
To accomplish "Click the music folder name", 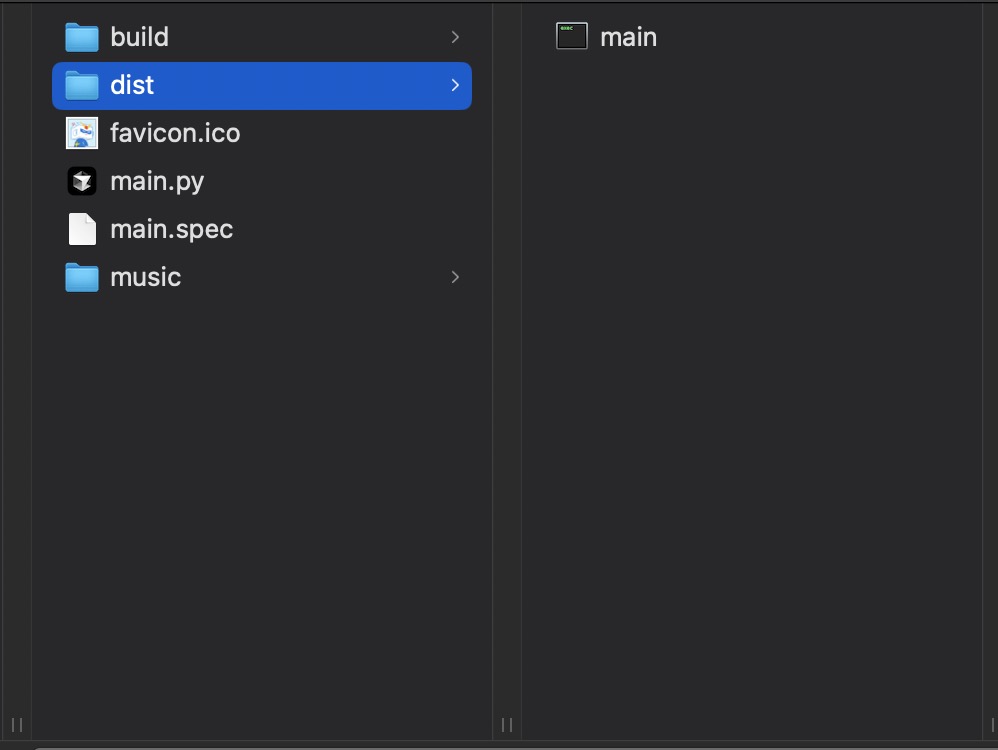I will 145,278.
